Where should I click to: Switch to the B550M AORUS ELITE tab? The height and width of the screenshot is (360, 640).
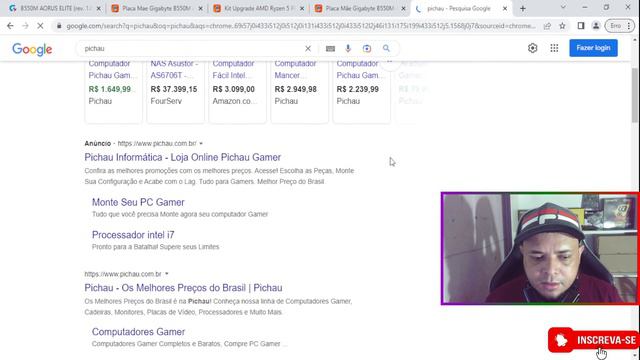pos(55,8)
